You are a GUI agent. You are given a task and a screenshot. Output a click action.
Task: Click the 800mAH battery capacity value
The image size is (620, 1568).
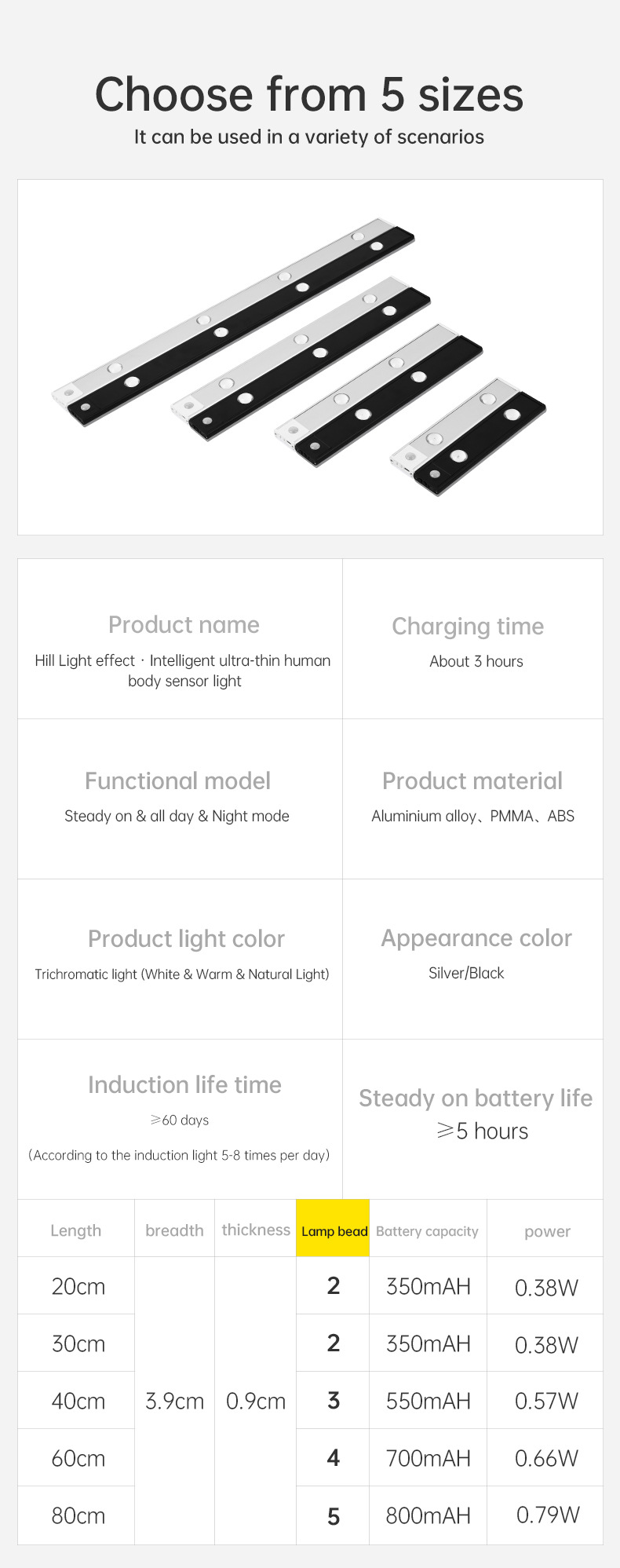coord(428,1515)
